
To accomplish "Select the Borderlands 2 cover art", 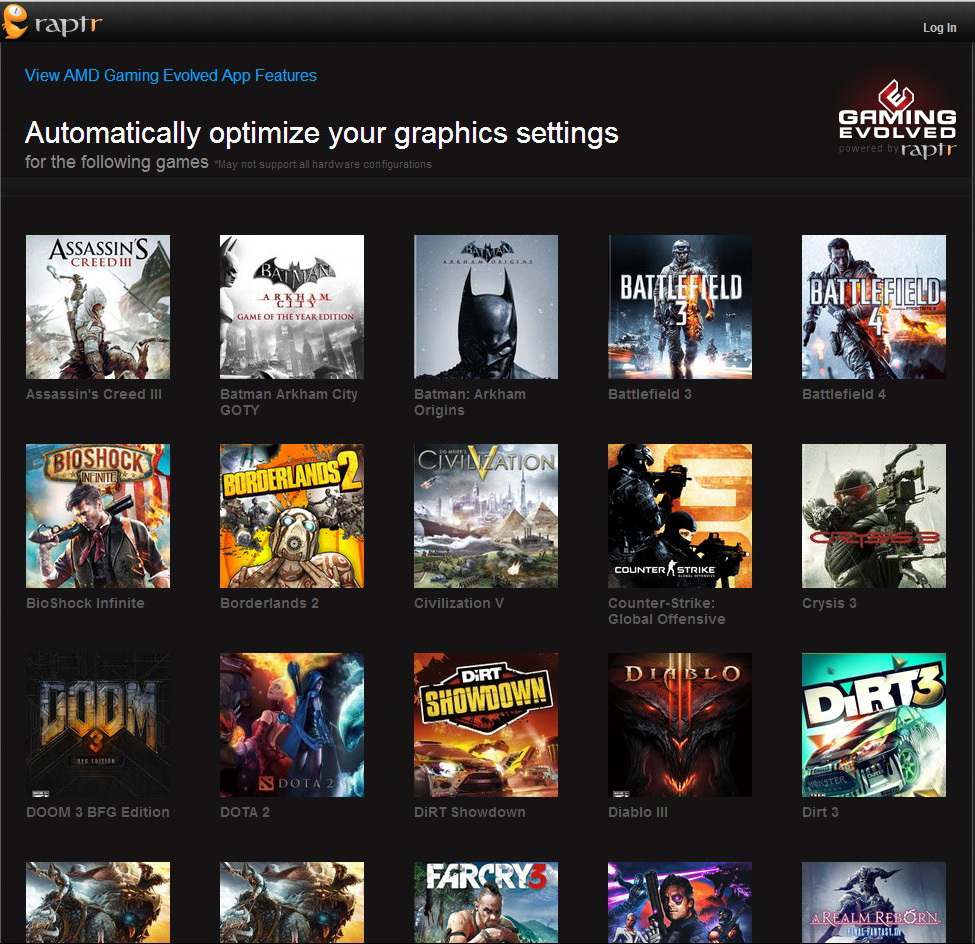I will point(292,516).
